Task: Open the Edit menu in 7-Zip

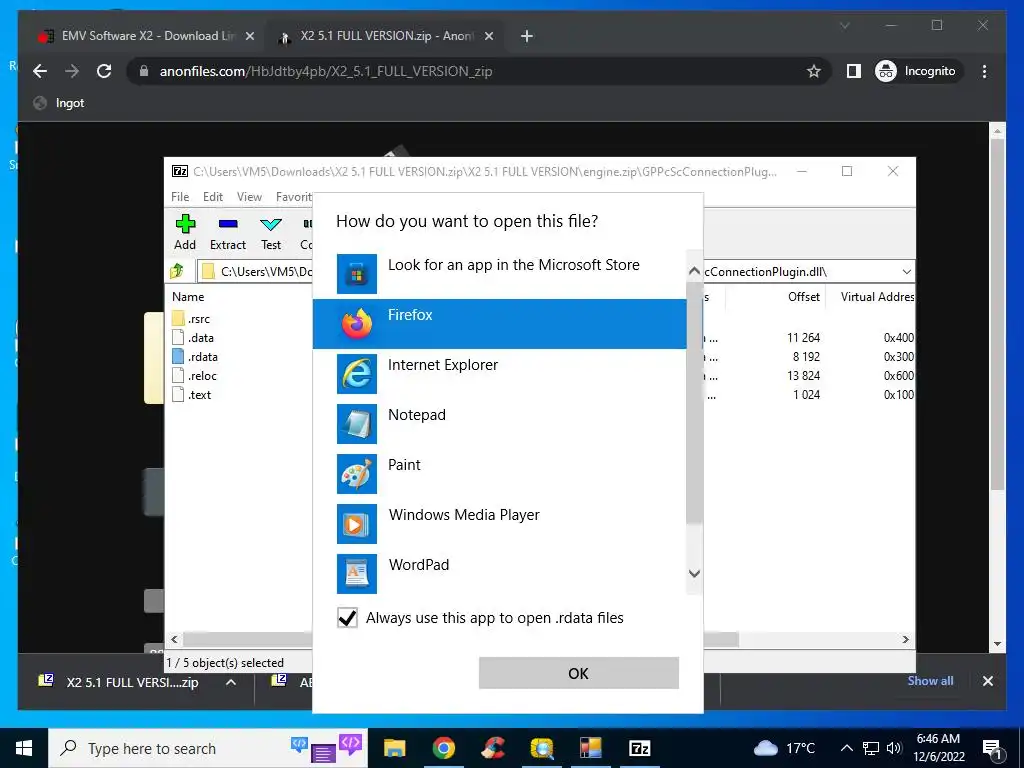Action: 213,197
